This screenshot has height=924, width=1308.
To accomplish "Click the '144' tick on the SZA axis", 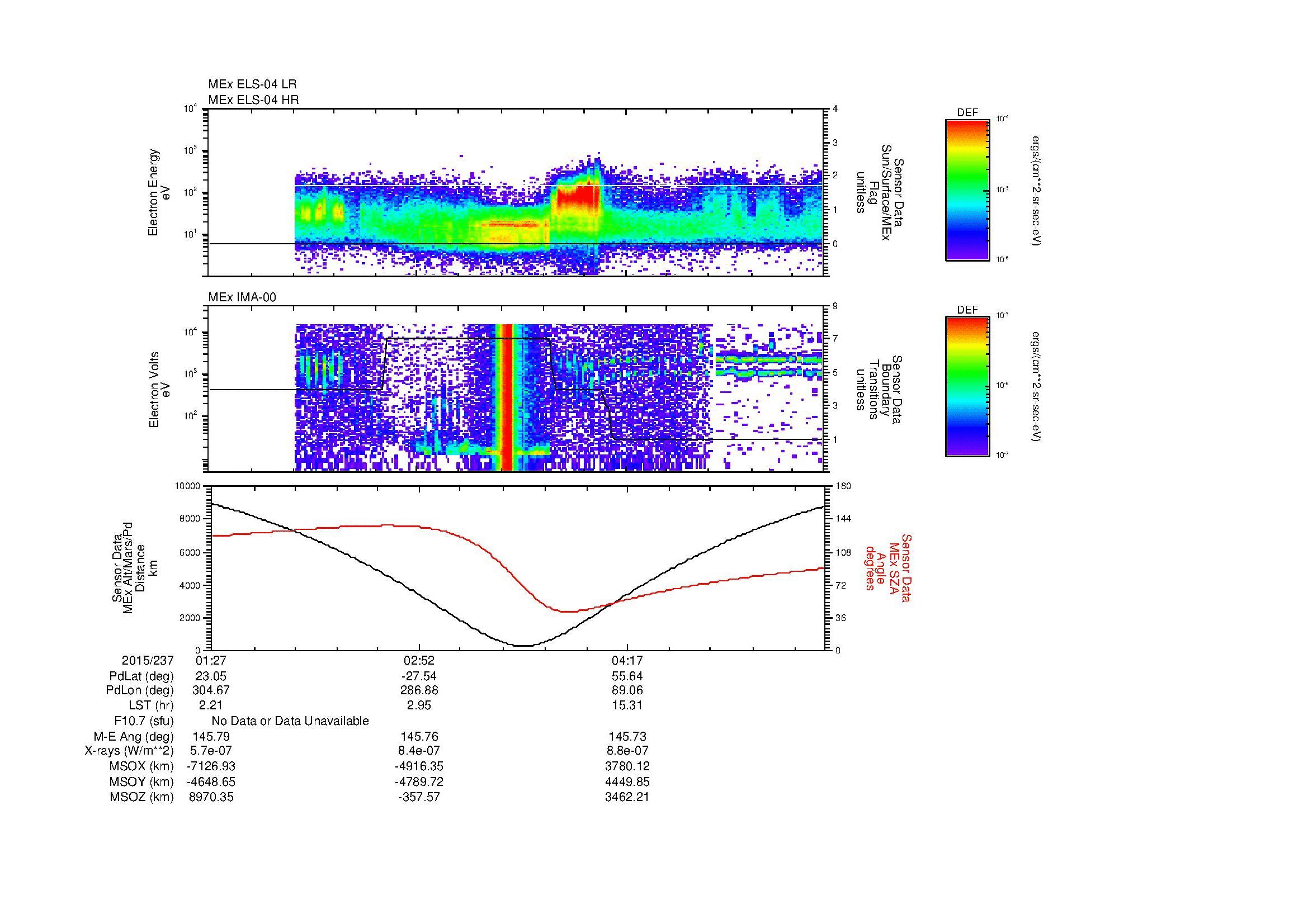I will coord(843,519).
